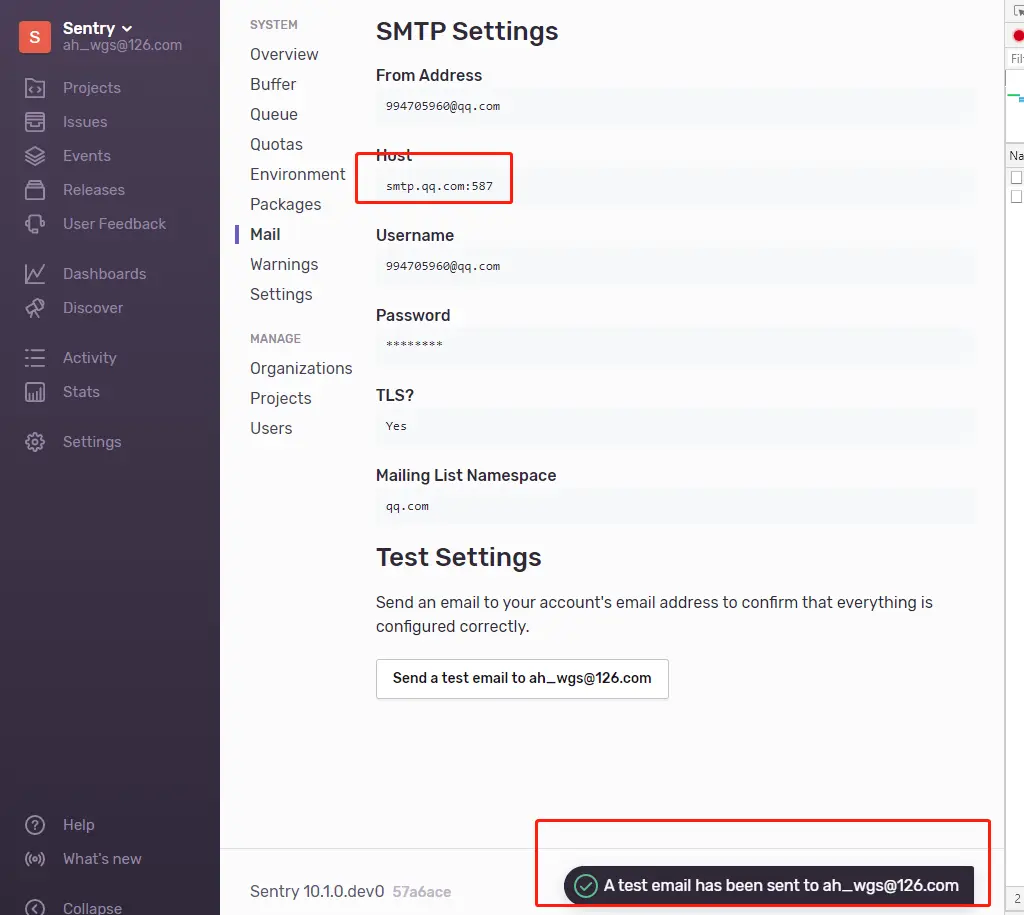Select Buffer in System admin menu
Viewport: 1024px width, 915px height.
273,84
